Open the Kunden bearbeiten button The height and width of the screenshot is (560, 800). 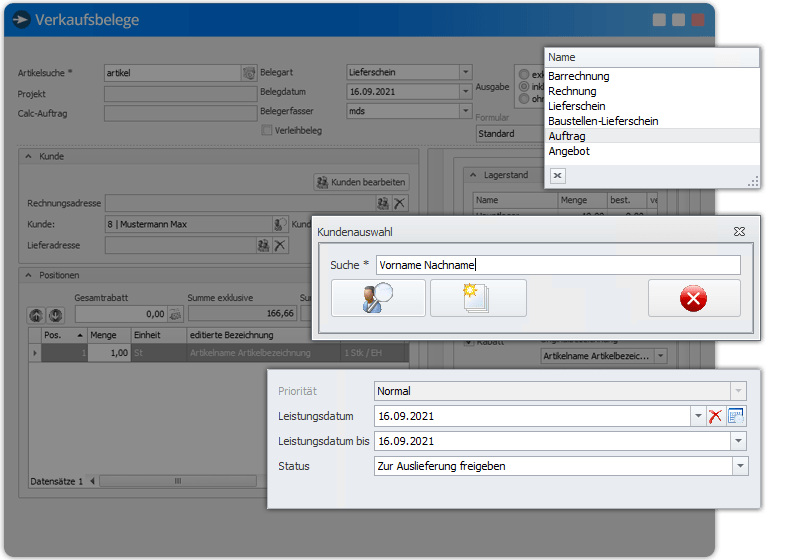(361, 182)
